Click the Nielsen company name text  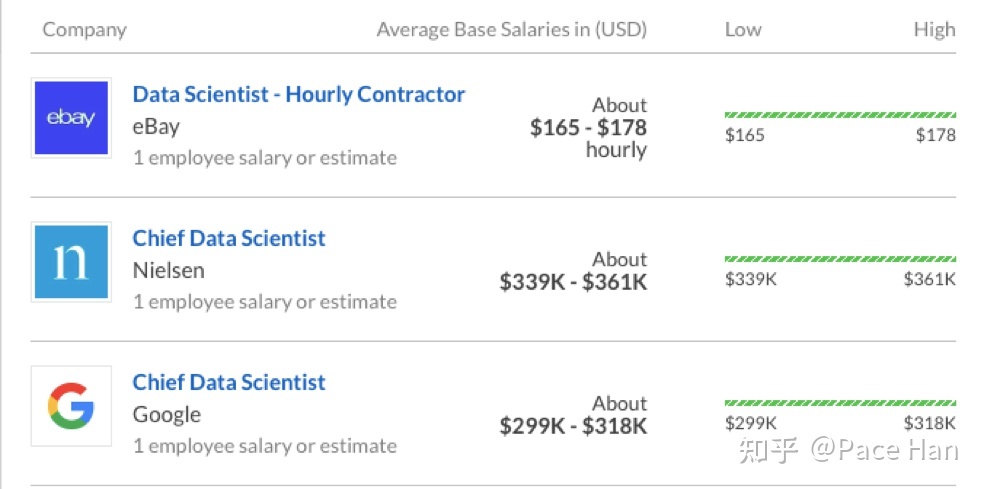click(x=169, y=271)
